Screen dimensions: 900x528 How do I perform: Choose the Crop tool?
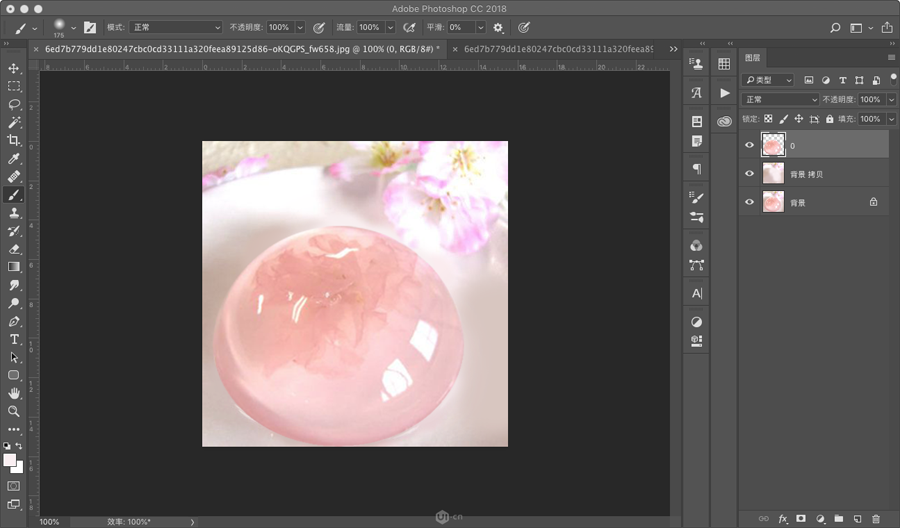pos(14,140)
